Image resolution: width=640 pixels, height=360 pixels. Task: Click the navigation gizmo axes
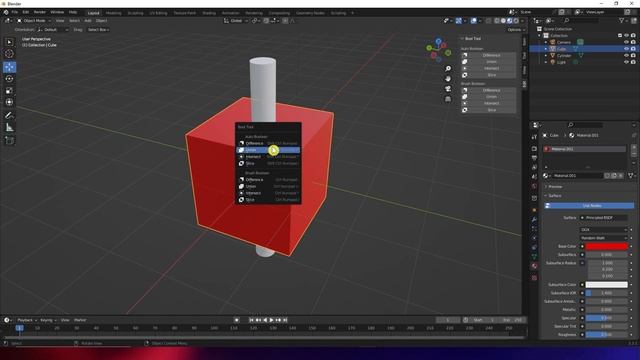pos(439,50)
